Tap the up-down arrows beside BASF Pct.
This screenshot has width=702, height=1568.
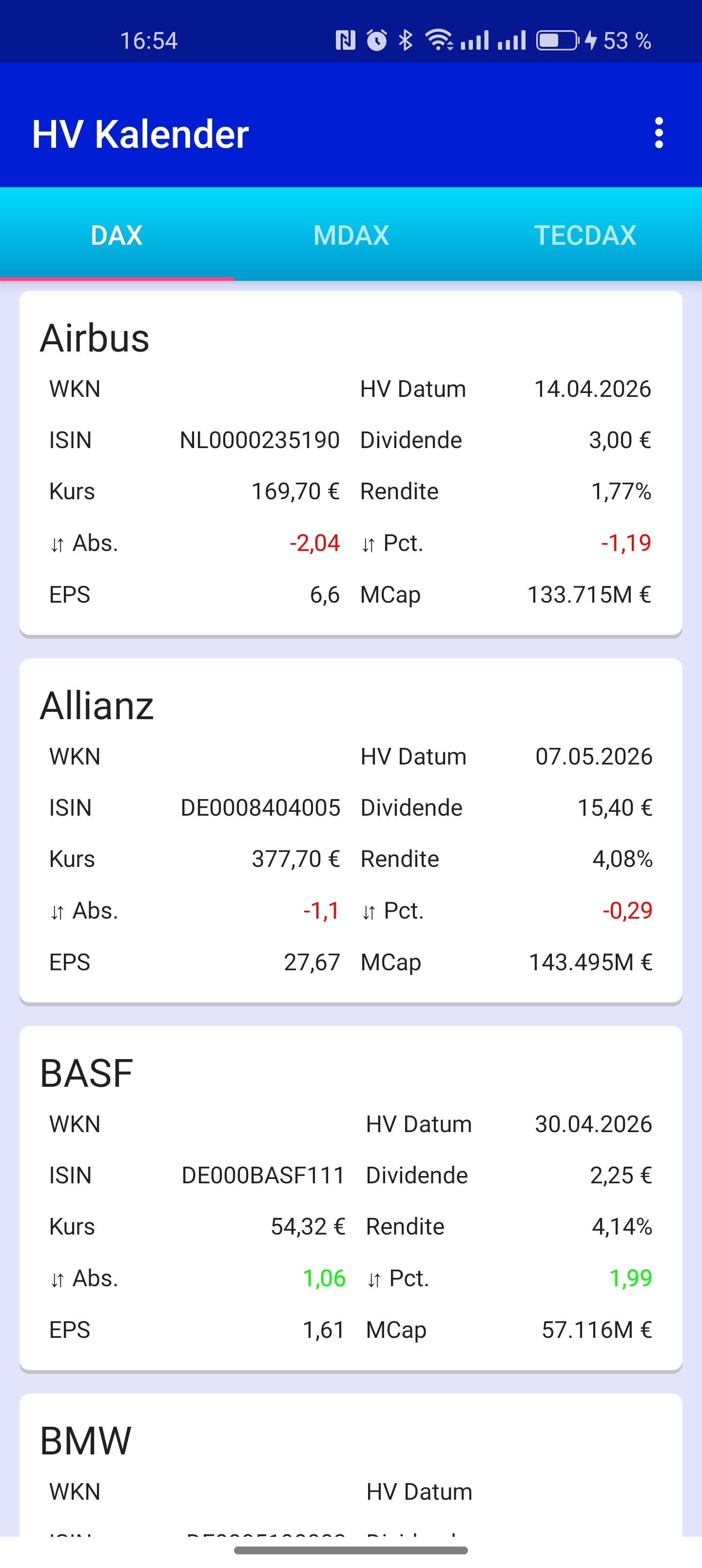click(374, 1279)
